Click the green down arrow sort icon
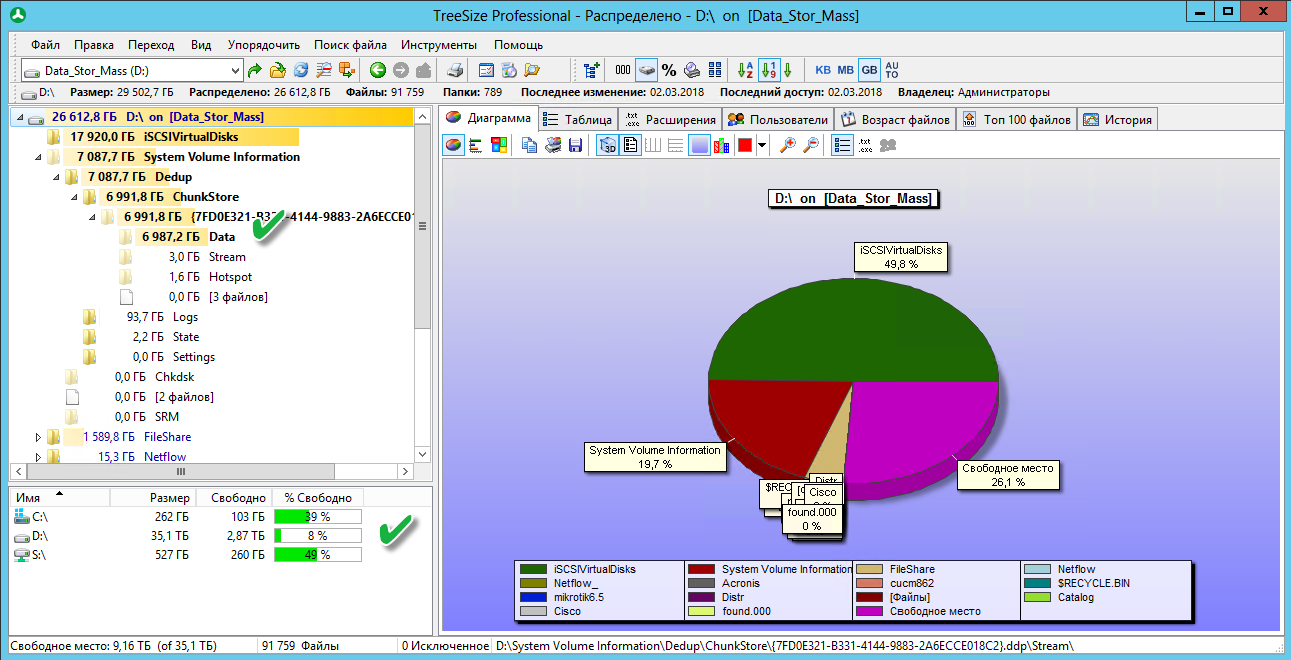Image resolution: width=1291 pixels, height=660 pixels. pos(788,70)
